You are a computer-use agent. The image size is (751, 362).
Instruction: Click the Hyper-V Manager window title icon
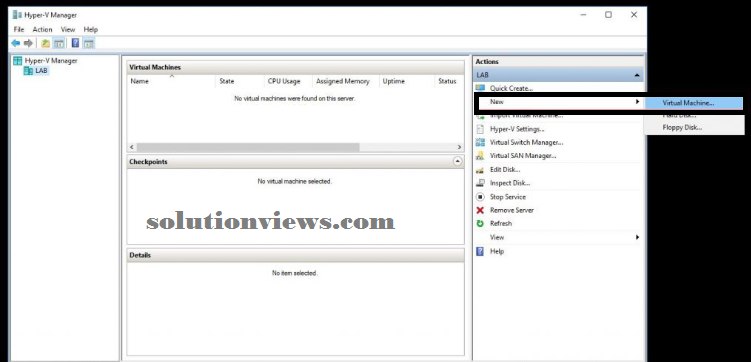(x=18, y=15)
